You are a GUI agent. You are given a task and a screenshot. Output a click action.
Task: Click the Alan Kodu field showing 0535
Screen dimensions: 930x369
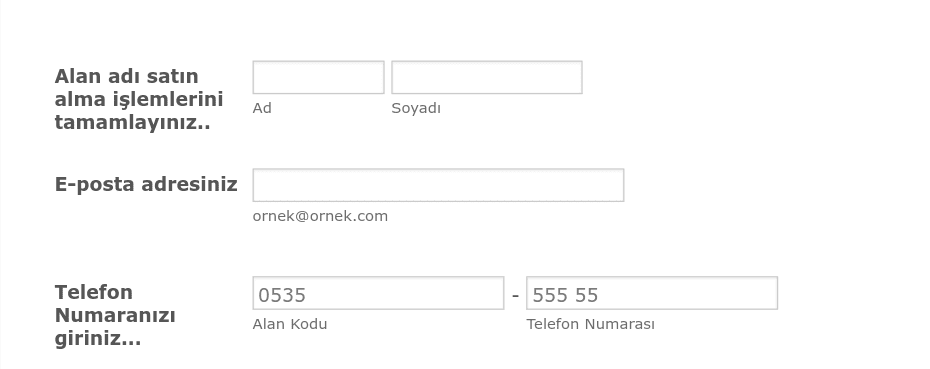[x=378, y=293]
